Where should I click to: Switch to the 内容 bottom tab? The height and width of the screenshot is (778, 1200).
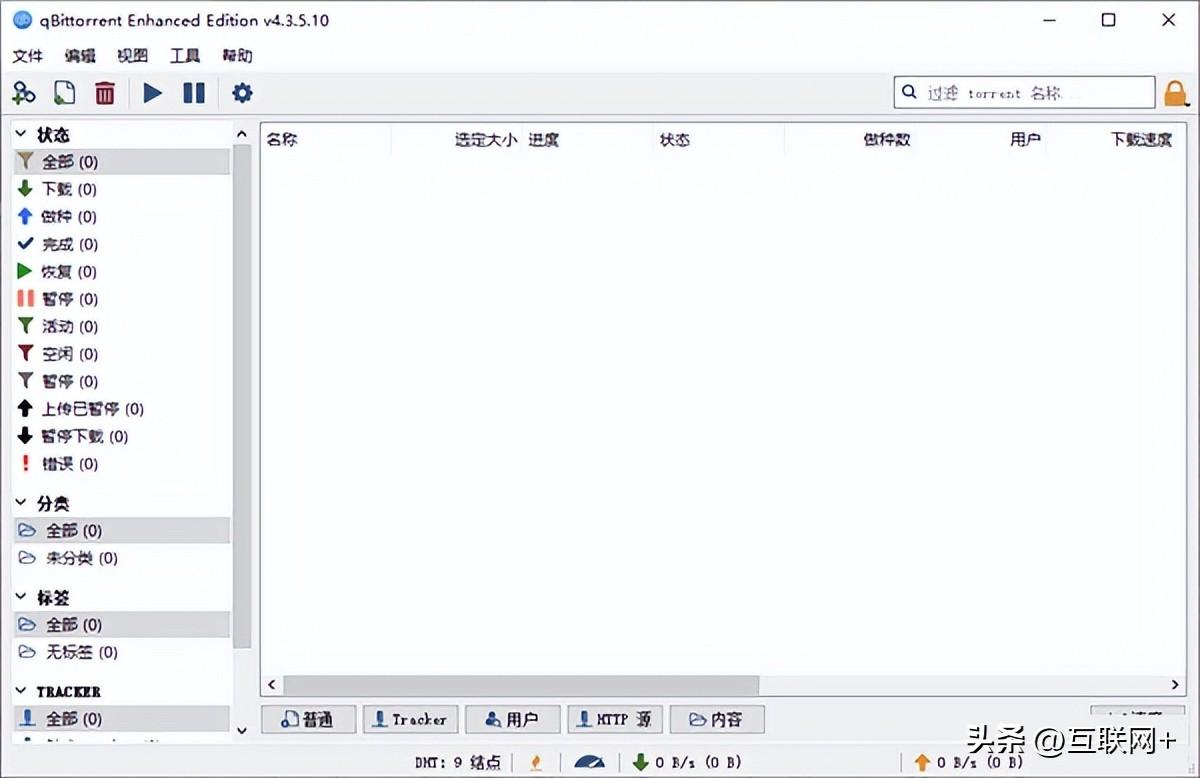click(x=717, y=719)
